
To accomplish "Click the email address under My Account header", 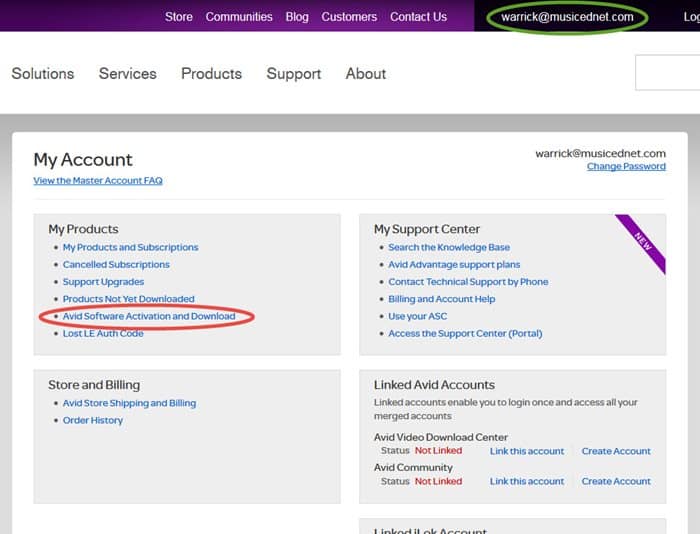I will (x=600, y=154).
